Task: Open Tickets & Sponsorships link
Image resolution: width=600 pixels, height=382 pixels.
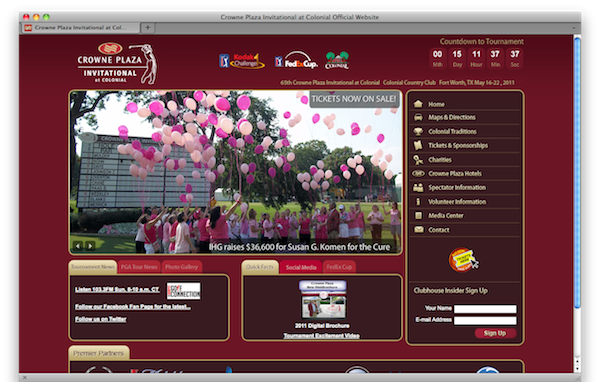Action: tap(458, 145)
